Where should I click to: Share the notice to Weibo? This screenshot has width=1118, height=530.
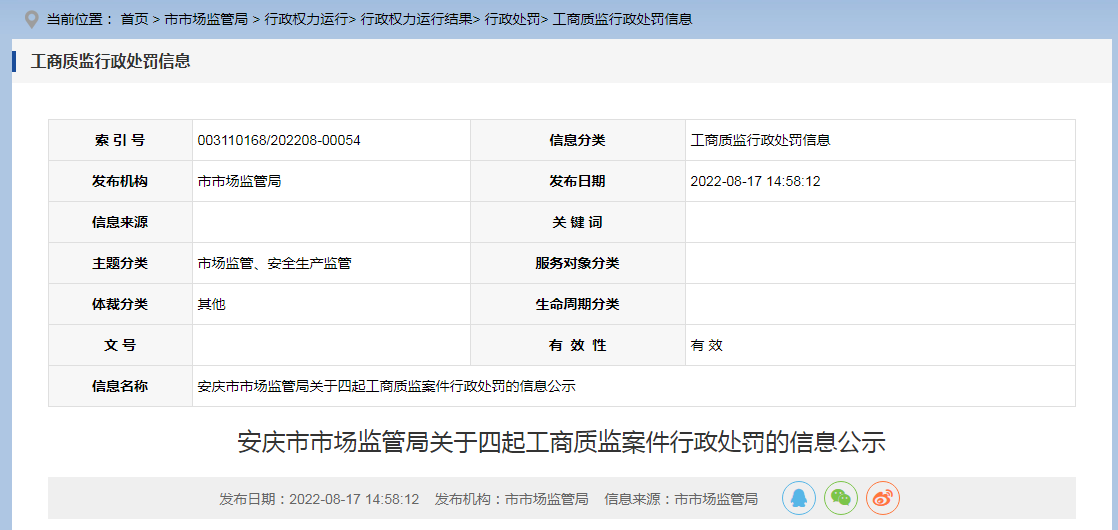[x=883, y=498]
